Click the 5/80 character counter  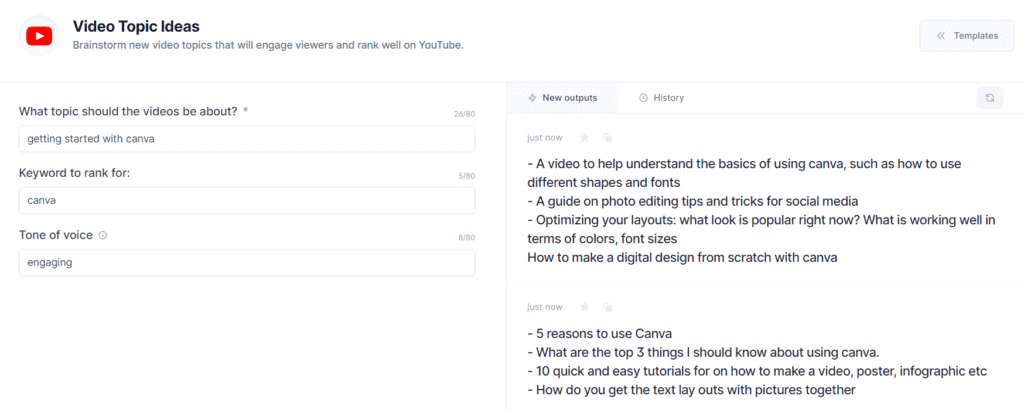(x=466, y=176)
